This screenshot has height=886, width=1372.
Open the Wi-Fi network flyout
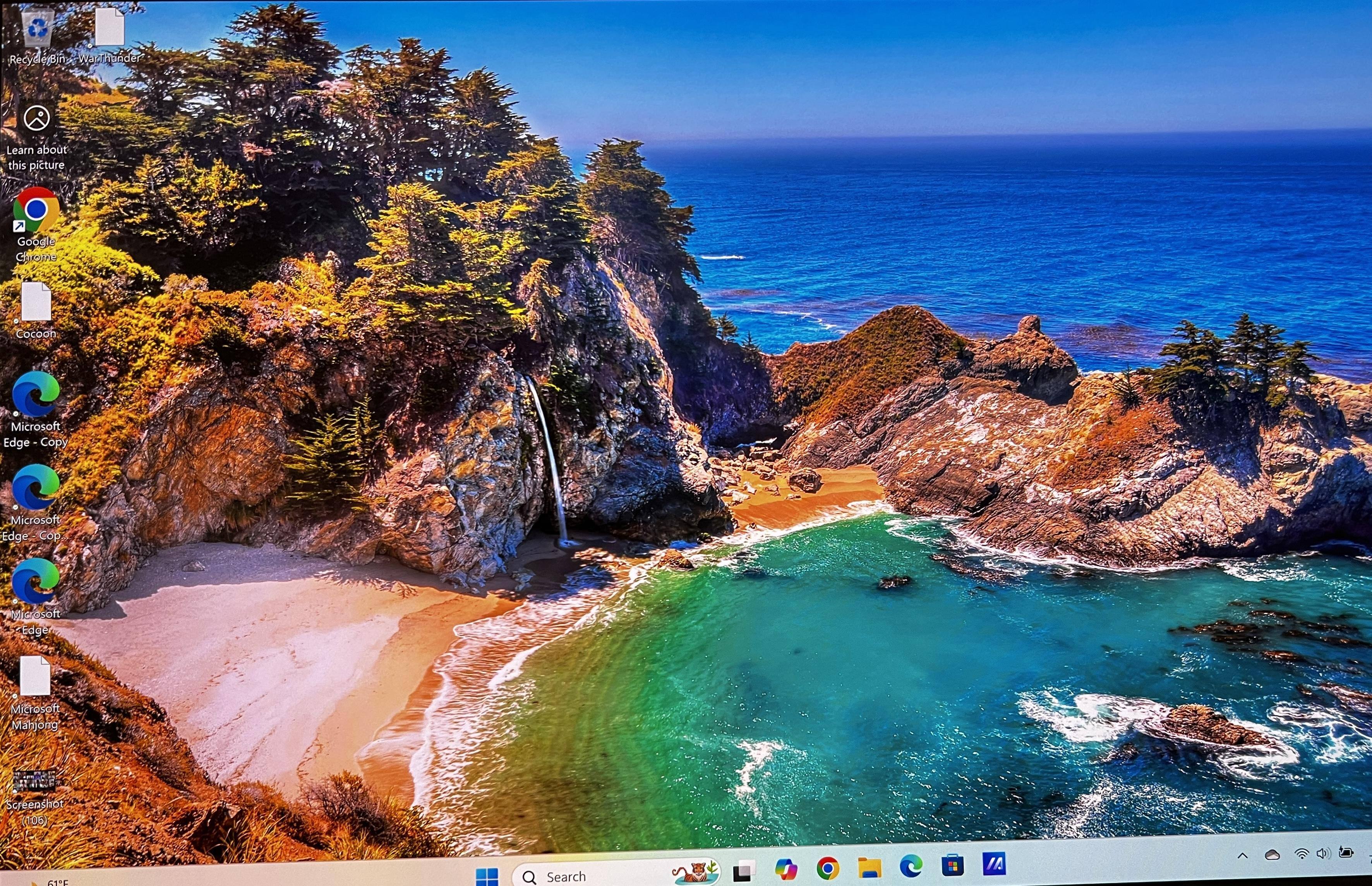point(1301,854)
